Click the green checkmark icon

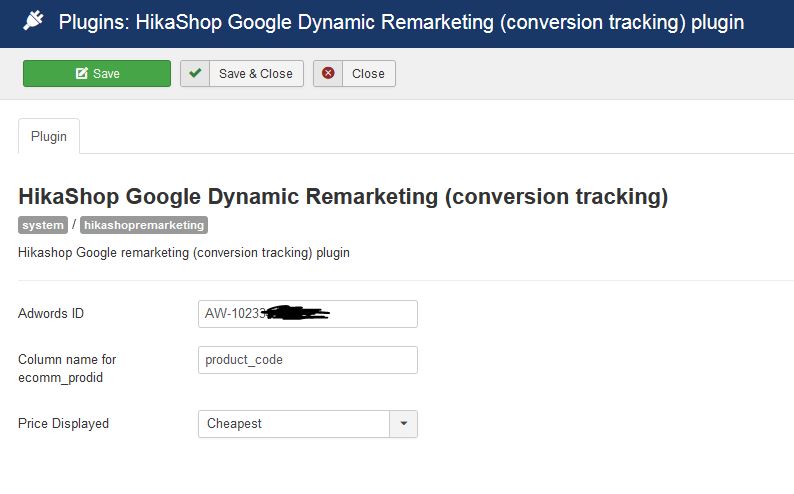[195, 74]
